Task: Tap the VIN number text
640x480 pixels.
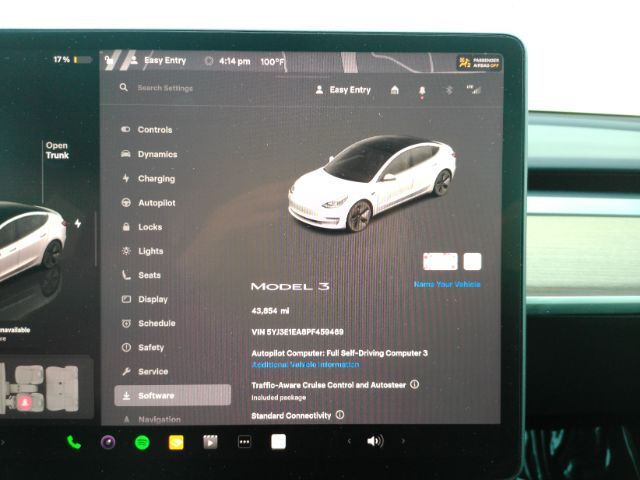Action: (297, 332)
